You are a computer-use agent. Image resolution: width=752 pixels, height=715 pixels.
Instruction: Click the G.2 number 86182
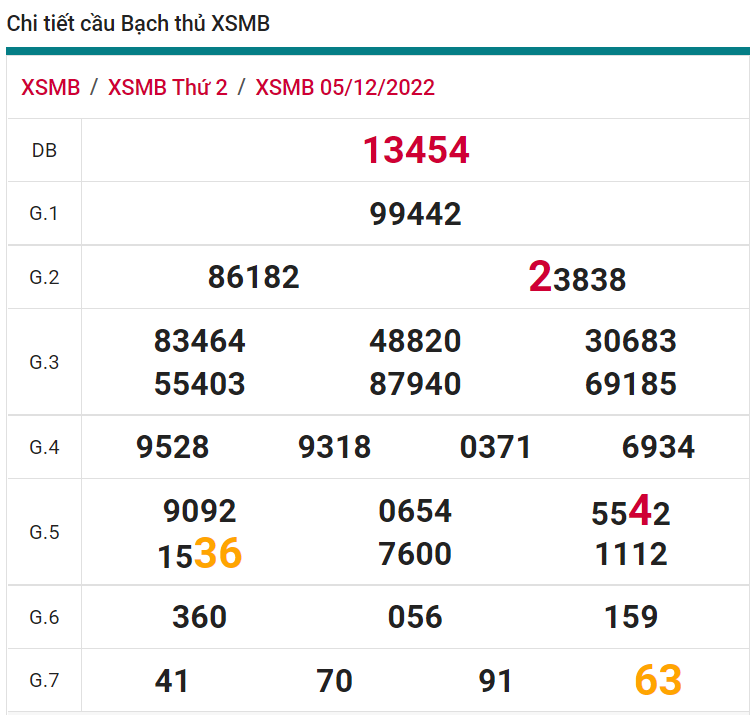pyautogui.click(x=253, y=277)
